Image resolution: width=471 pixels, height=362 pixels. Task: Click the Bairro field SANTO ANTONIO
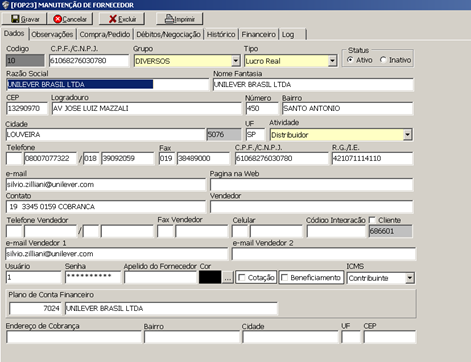(348, 108)
